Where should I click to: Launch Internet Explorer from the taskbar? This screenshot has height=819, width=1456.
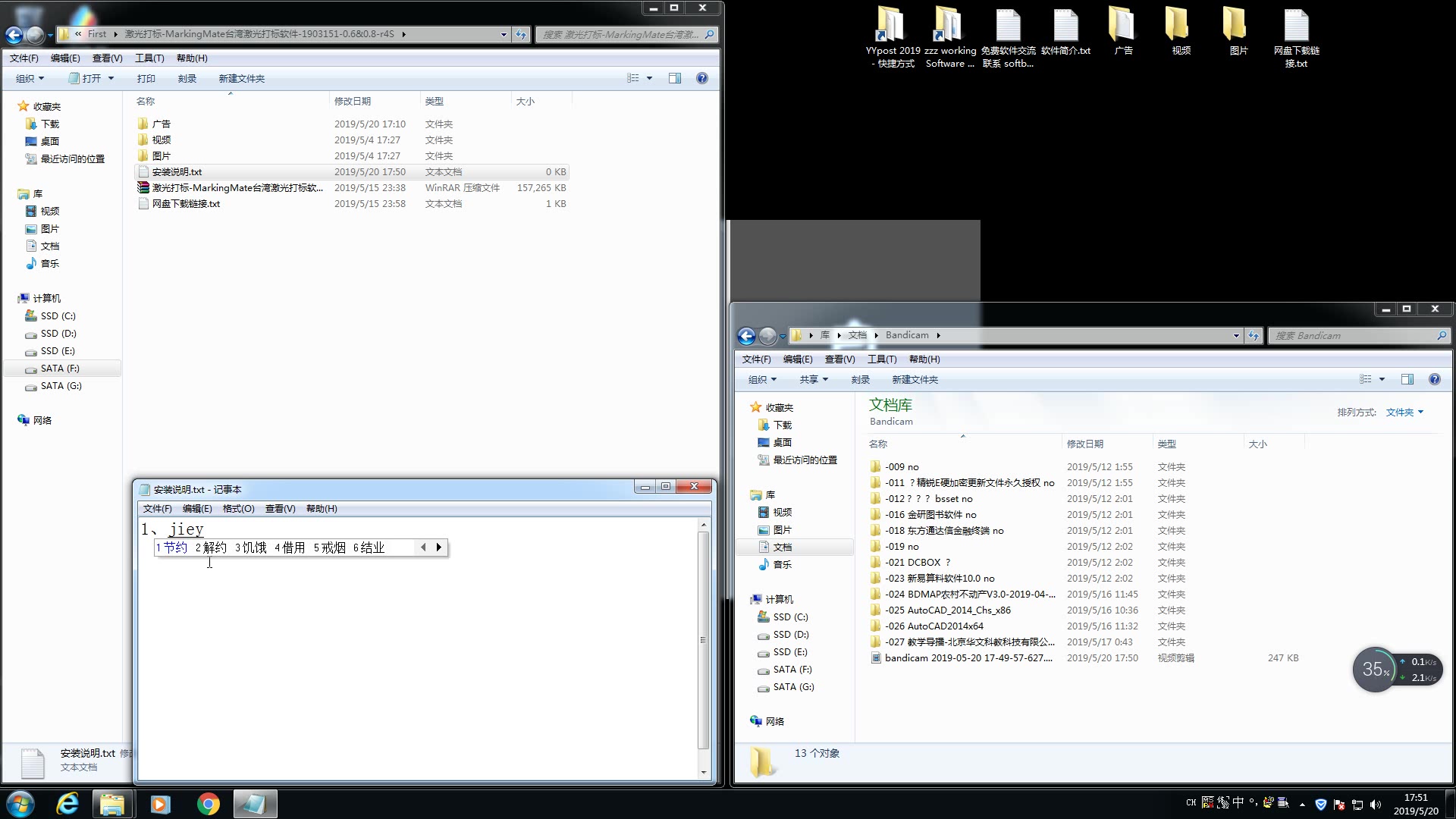(67, 804)
